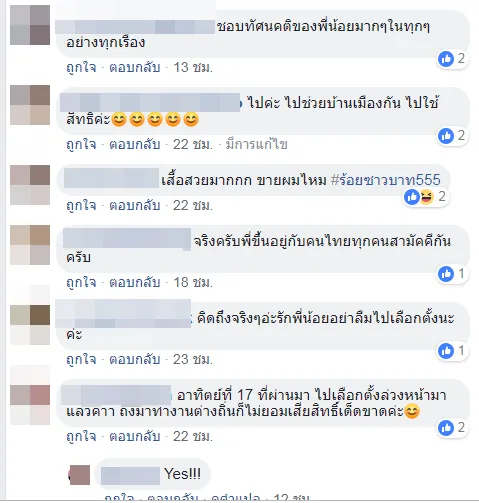Open like and haha reactions on เสื้อสวยมากกก comment
The image size is (479, 503).
tap(425, 197)
